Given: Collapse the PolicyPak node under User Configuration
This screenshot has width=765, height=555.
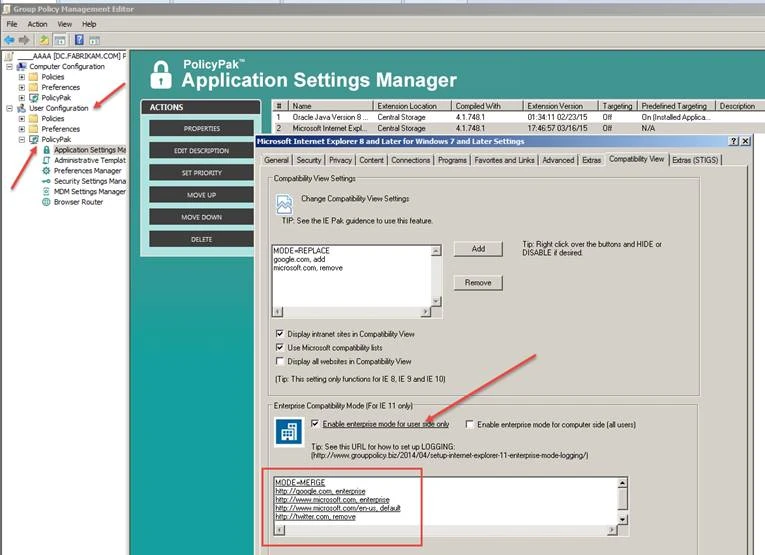Looking at the screenshot, I should pos(22,140).
